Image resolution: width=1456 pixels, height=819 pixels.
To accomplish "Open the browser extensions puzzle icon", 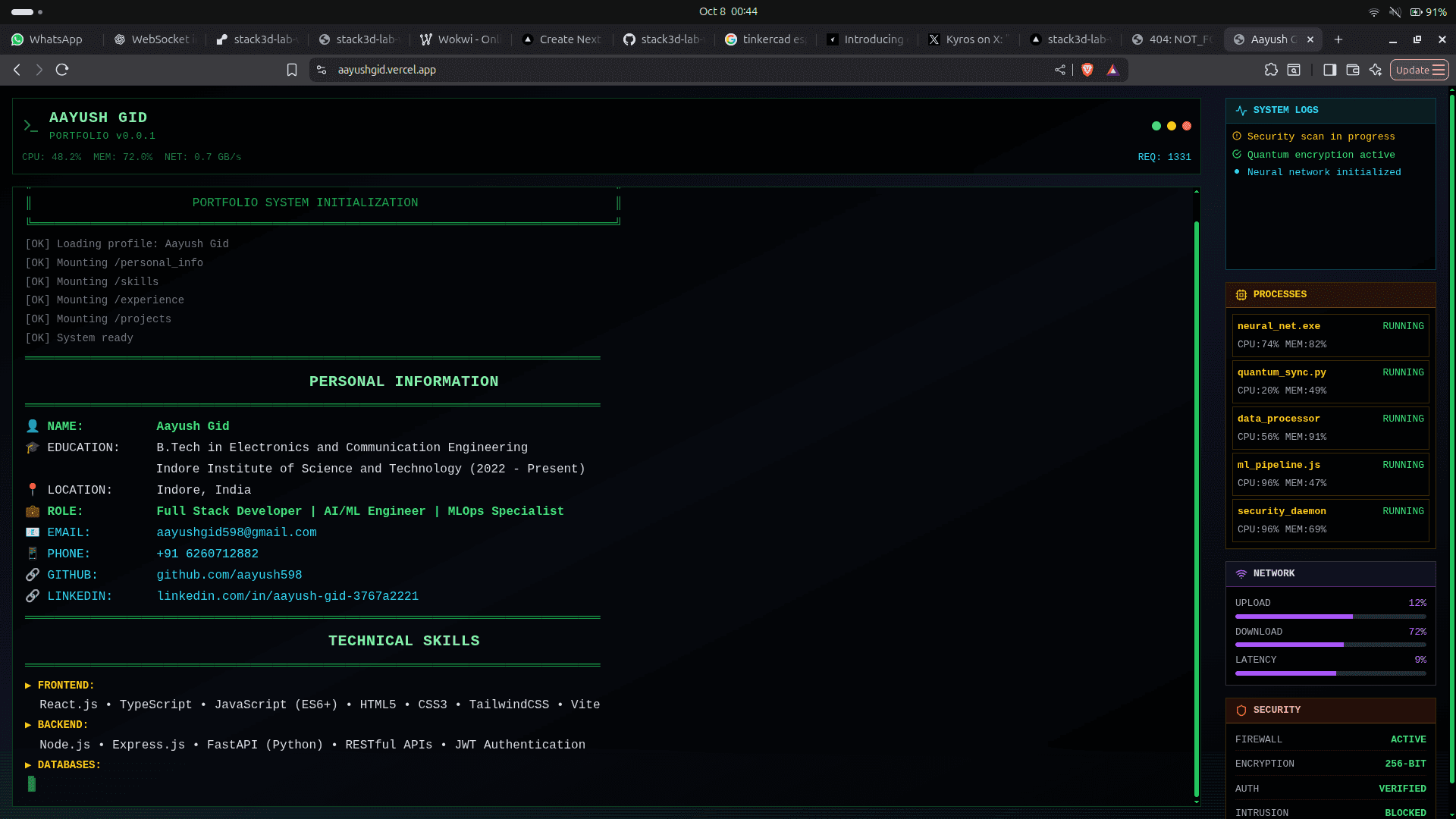I will [1271, 70].
